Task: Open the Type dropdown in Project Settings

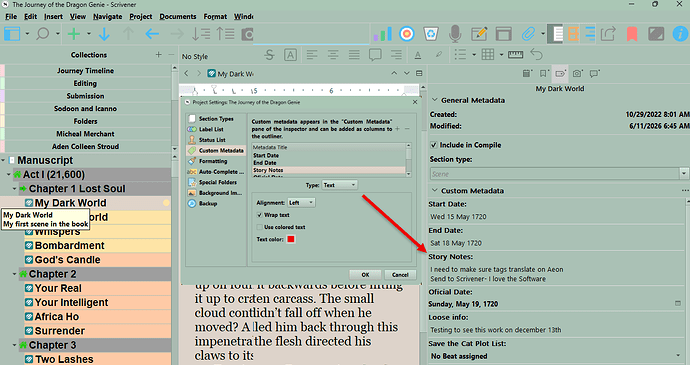Action: tap(340, 185)
